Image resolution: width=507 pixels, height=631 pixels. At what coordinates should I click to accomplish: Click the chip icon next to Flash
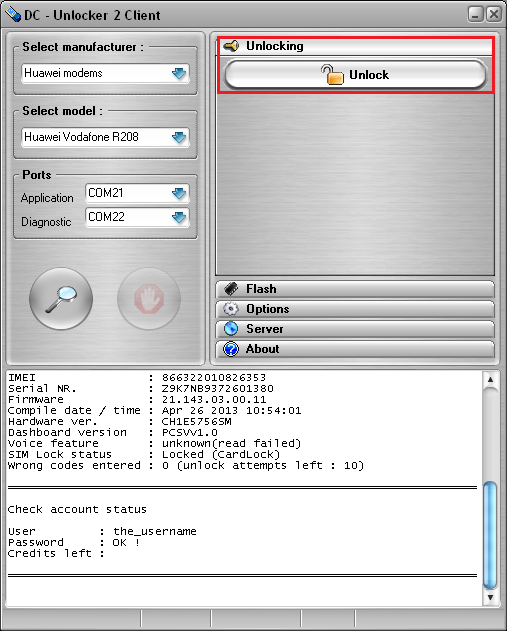coord(231,289)
